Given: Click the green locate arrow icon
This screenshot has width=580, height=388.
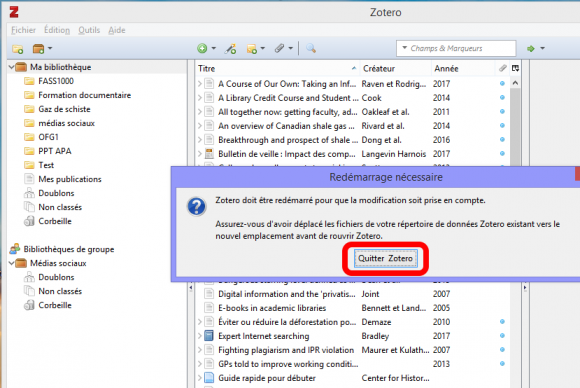Looking at the screenshot, I should point(531,48).
